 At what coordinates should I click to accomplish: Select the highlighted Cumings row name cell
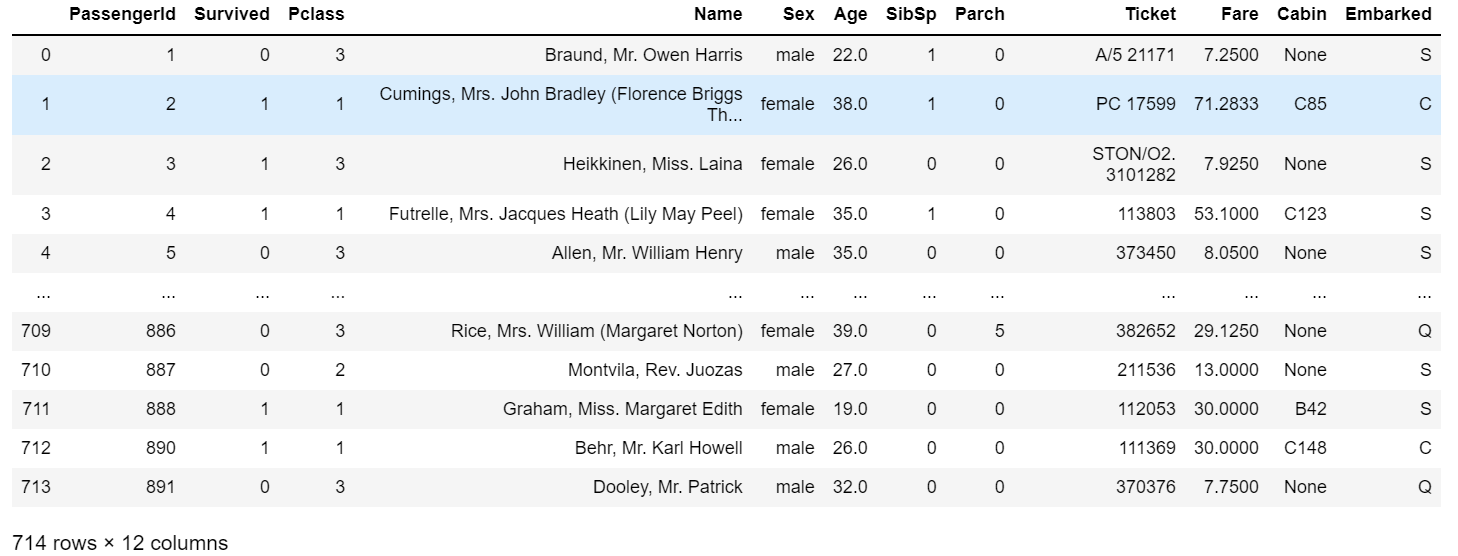click(561, 104)
